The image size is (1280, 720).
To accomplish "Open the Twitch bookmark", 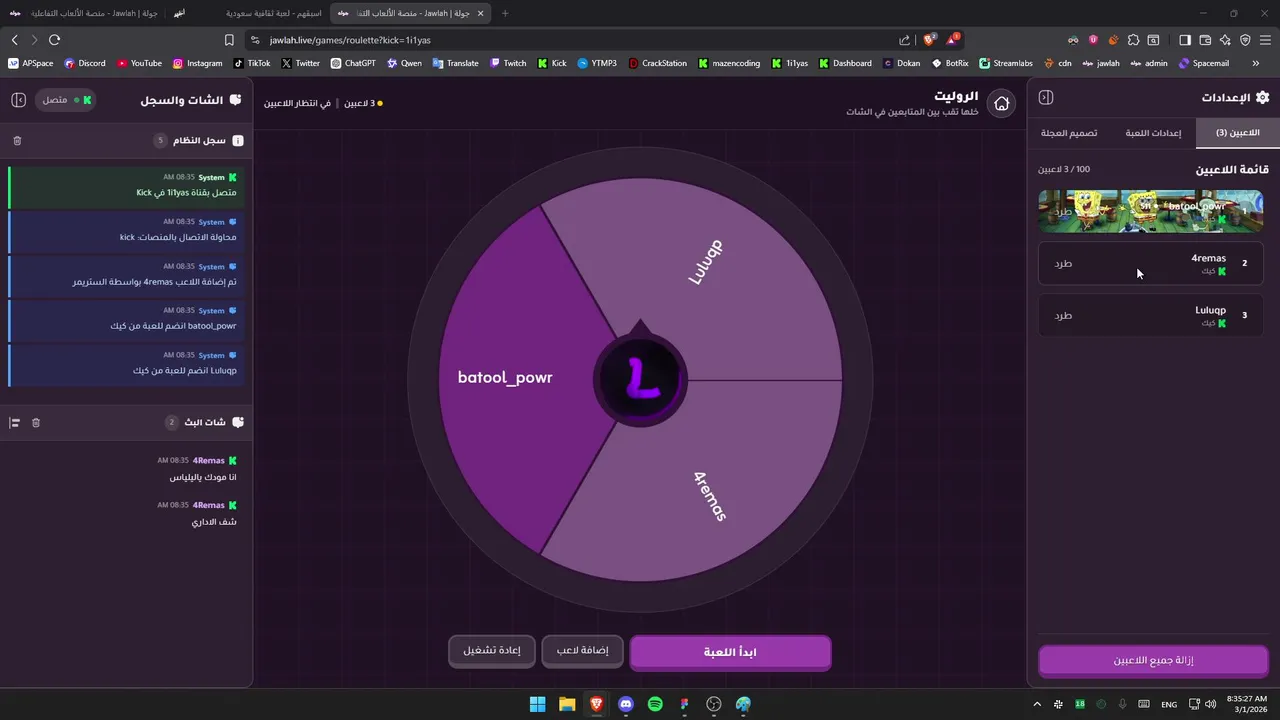I will pyautogui.click(x=507, y=63).
